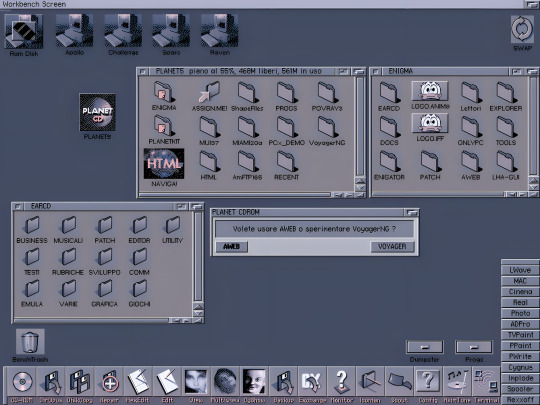
Task: Open the ENIGATOR drawer in ENIGMA
Action: (389, 161)
